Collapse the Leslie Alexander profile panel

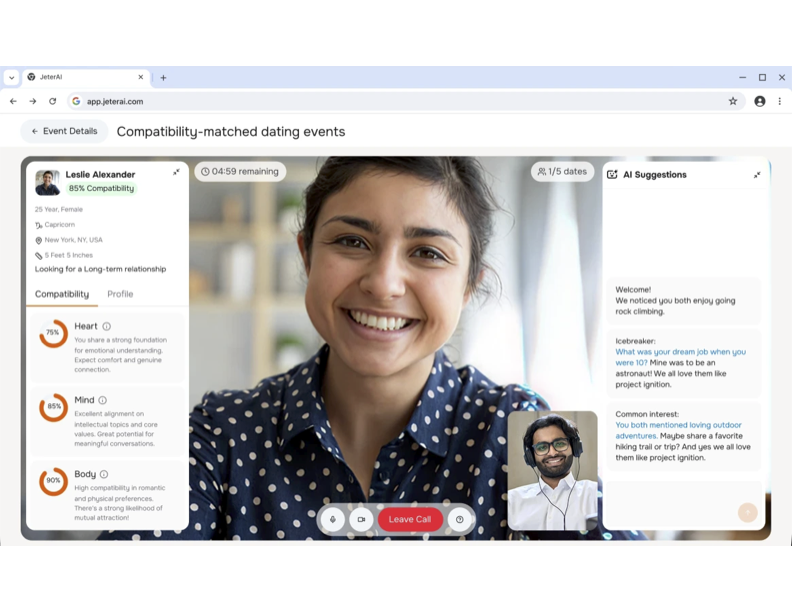click(x=176, y=172)
